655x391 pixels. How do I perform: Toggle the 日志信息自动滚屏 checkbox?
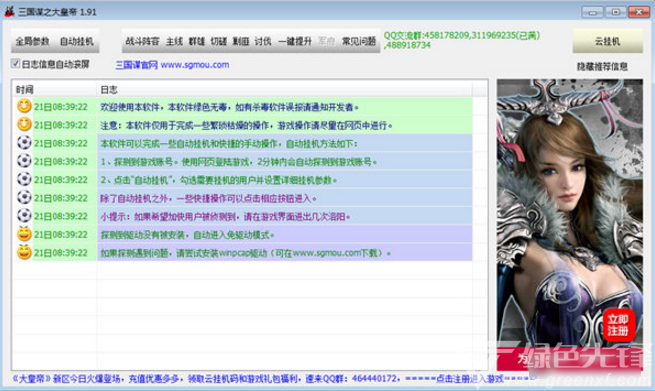(15, 63)
